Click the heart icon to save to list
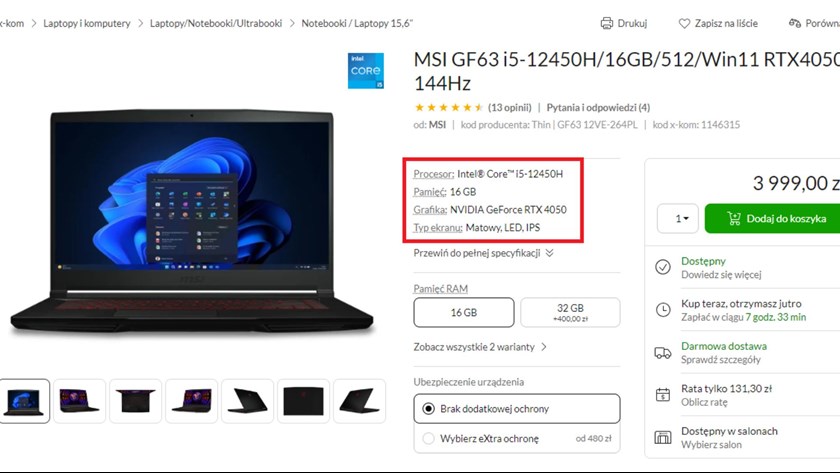Screen dimensions: 840x473 684,23
